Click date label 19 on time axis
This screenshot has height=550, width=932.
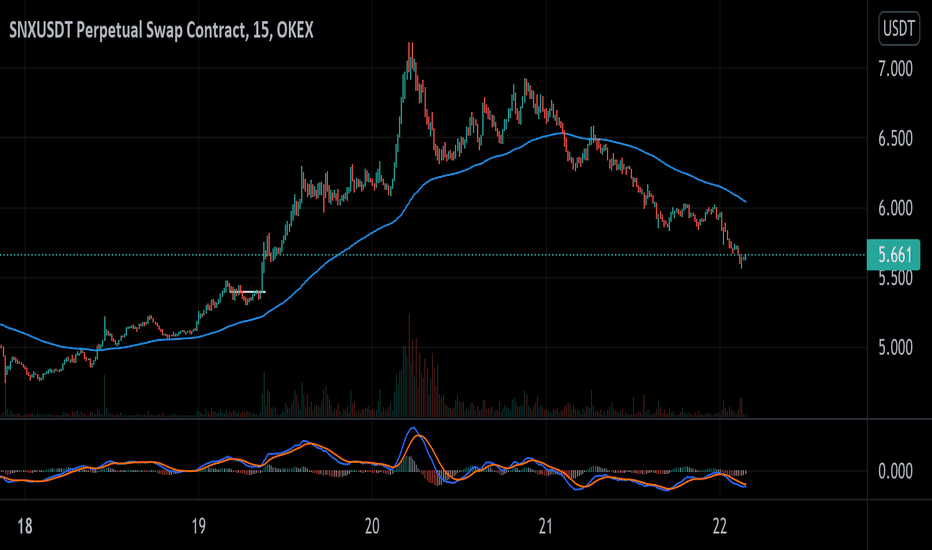coord(199,527)
